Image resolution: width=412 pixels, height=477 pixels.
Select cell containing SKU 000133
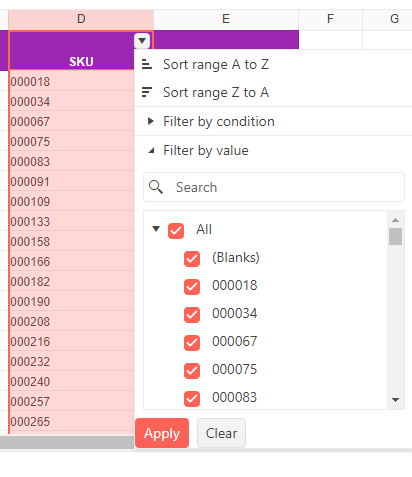click(x=72, y=221)
